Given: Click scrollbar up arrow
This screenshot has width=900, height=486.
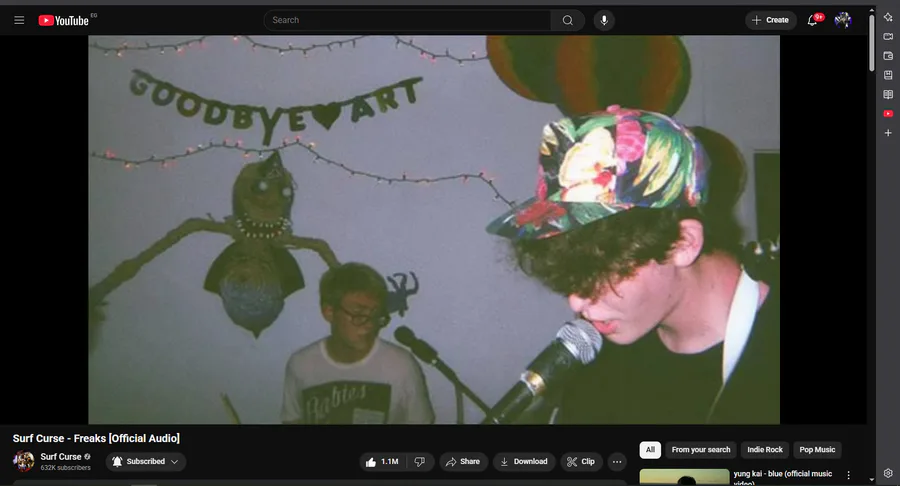Looking at the screenshot, I should pyautogui.click(x=872, y=10).
